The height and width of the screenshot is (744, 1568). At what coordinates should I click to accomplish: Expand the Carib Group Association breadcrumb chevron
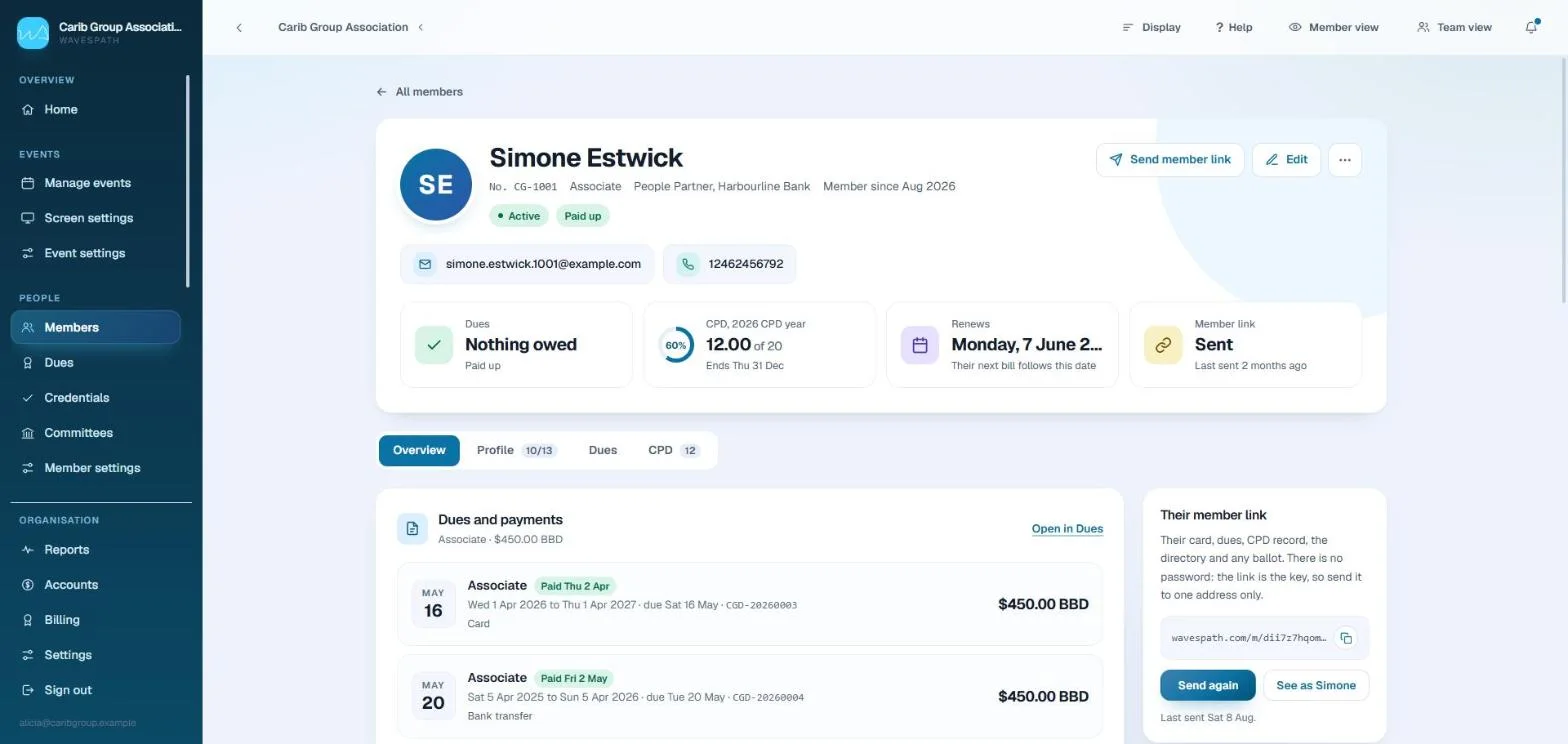[421, 27]
